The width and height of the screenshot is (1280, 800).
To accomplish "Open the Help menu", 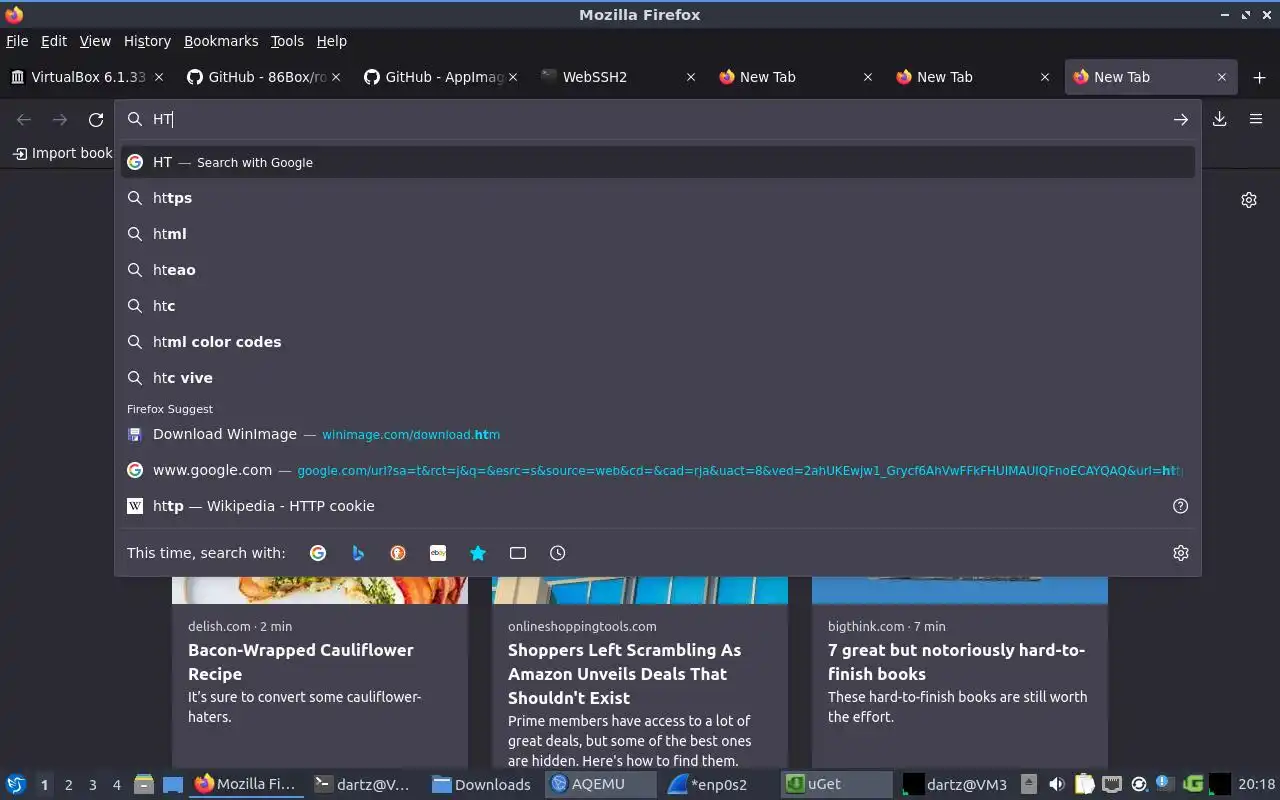I will 332,41.
